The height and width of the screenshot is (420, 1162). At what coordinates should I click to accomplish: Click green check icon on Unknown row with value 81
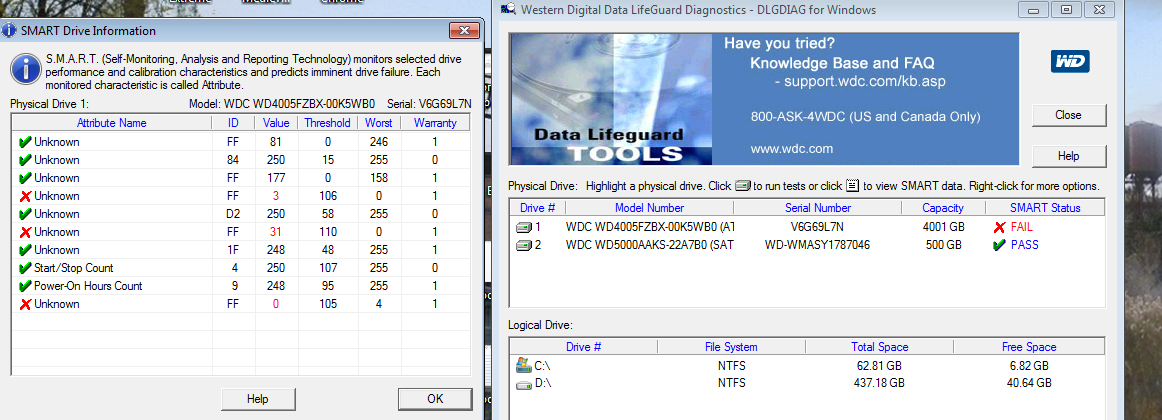(x=25, y=142)
